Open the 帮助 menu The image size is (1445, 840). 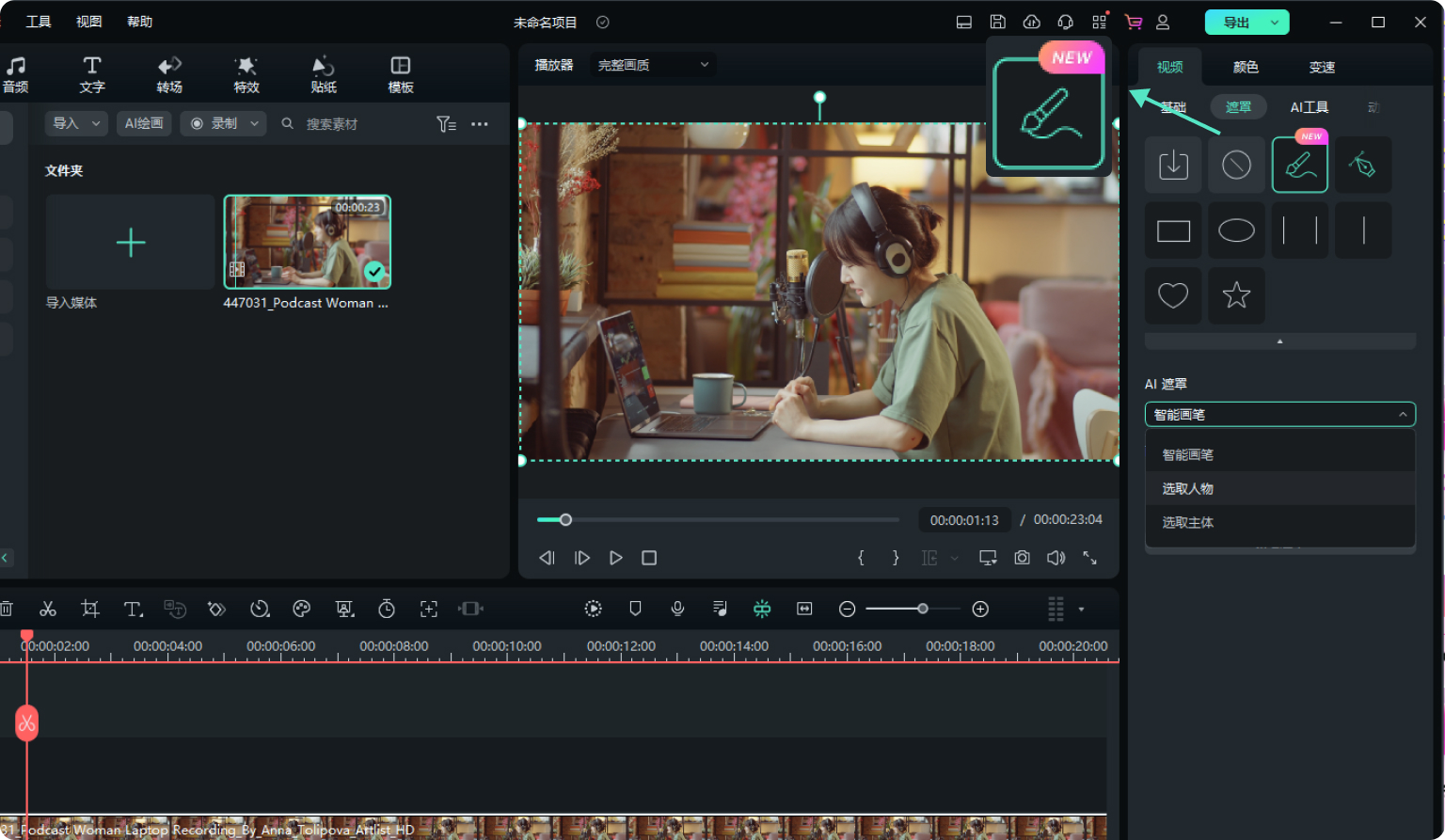(x=139, y=22)
